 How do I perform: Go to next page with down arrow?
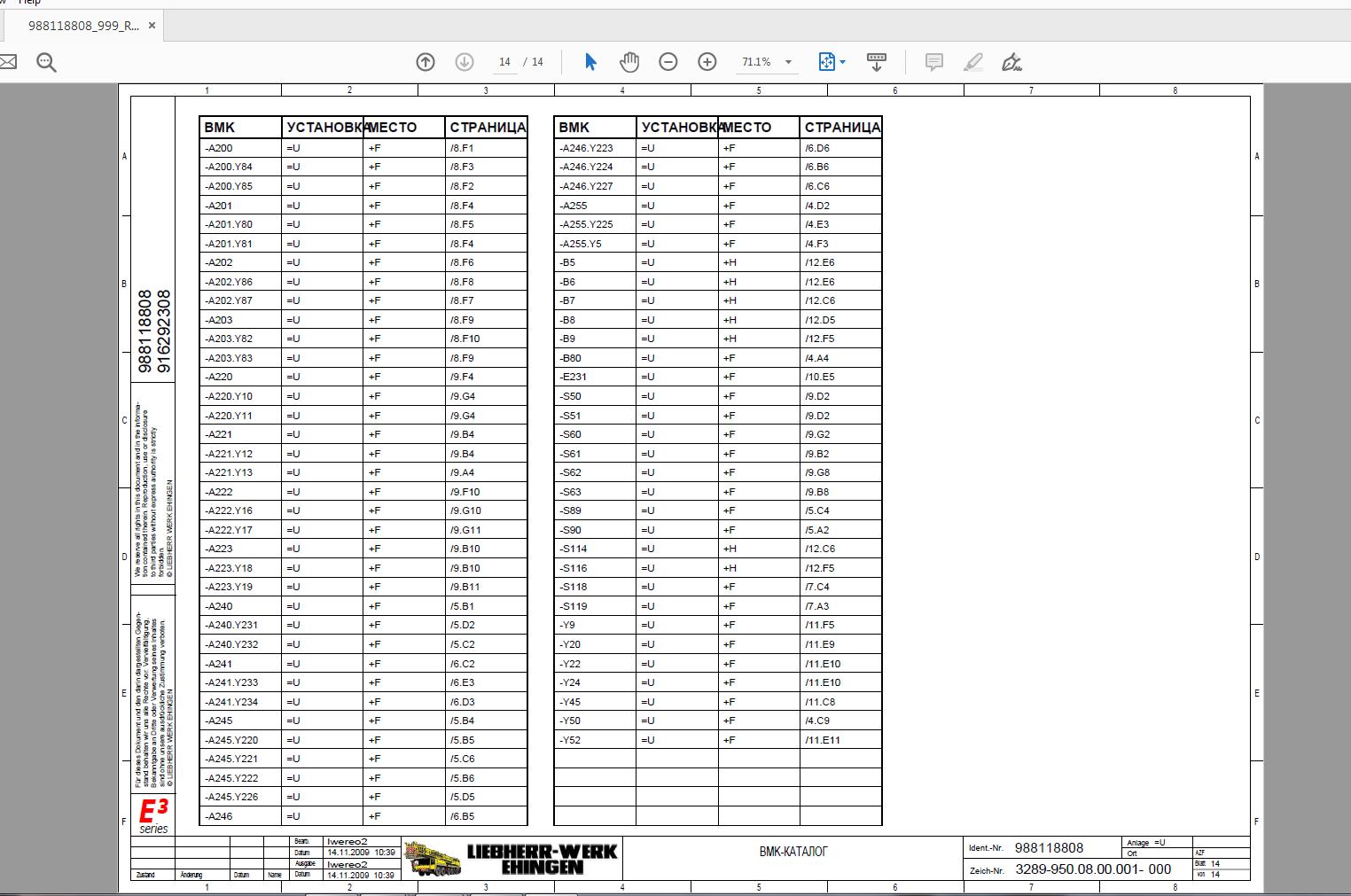(464, 62)
